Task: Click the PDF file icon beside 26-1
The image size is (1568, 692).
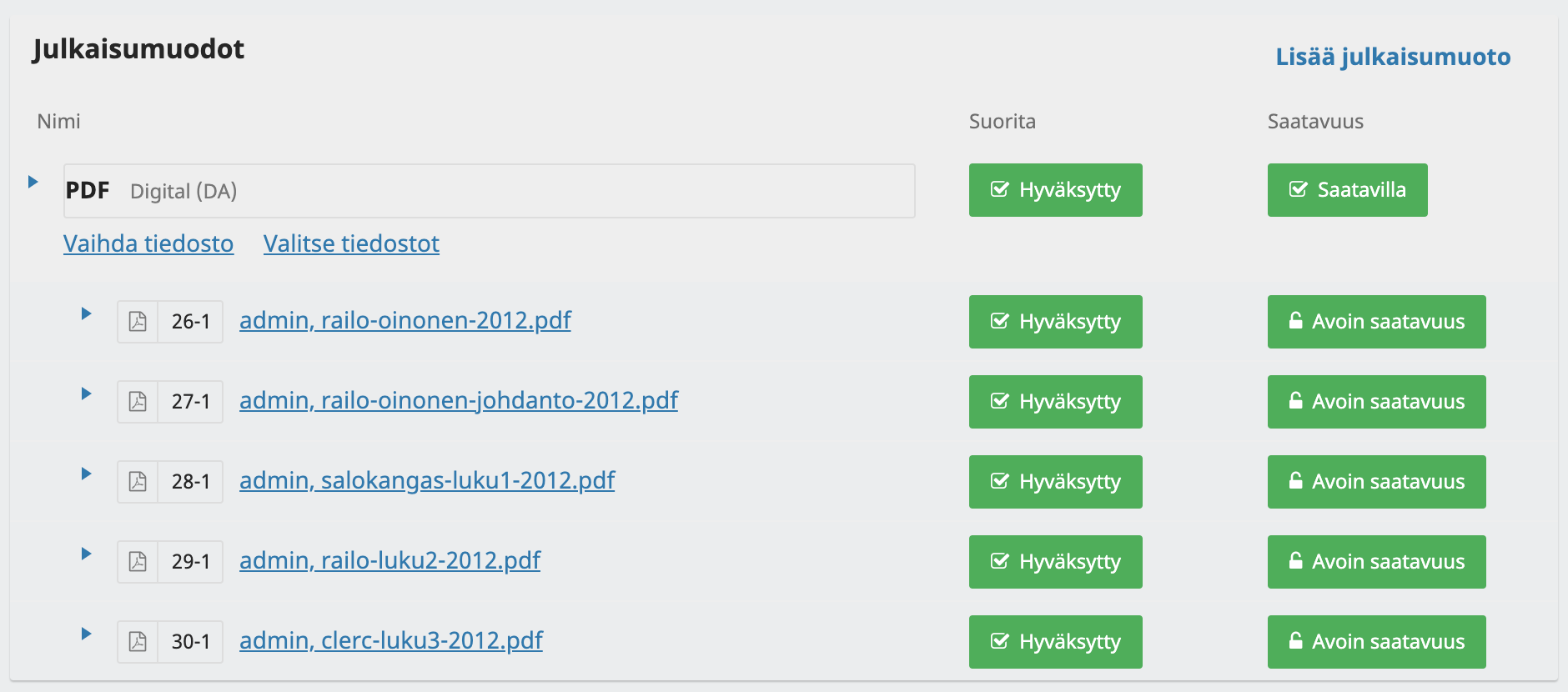Action: (x=138, y=322)
